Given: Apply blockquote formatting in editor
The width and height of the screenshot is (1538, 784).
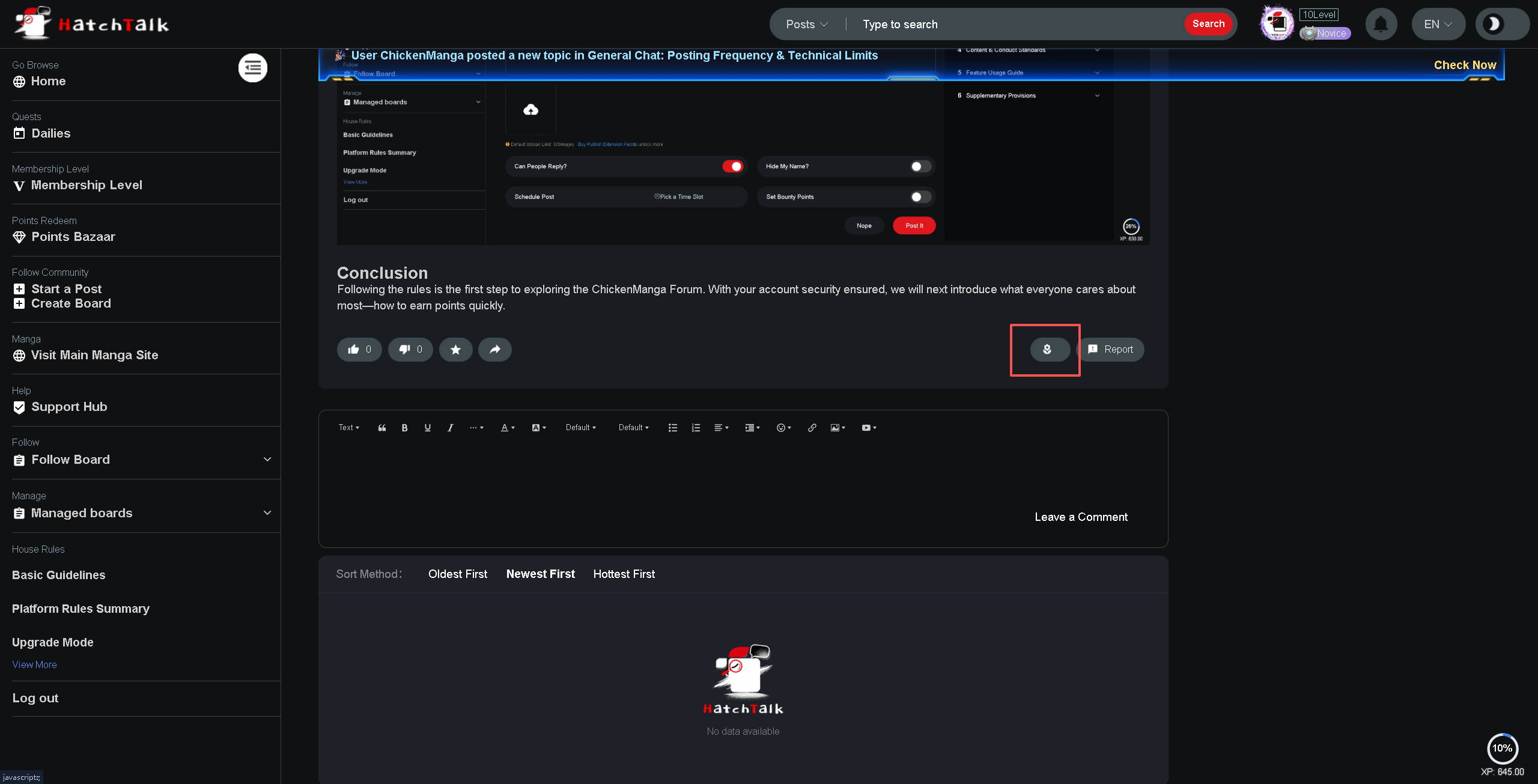Looking at the screenshot, I should [x=382, y=428].
